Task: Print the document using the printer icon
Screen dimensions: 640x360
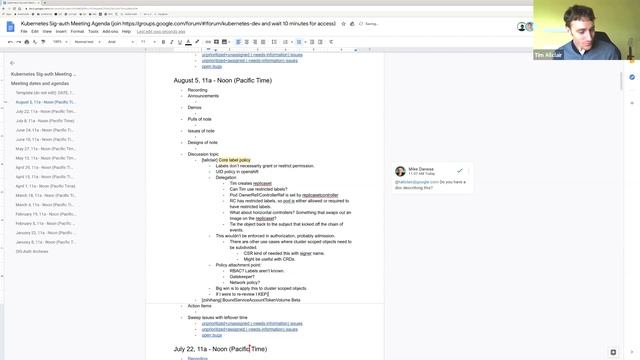Action: click(27, 42)
